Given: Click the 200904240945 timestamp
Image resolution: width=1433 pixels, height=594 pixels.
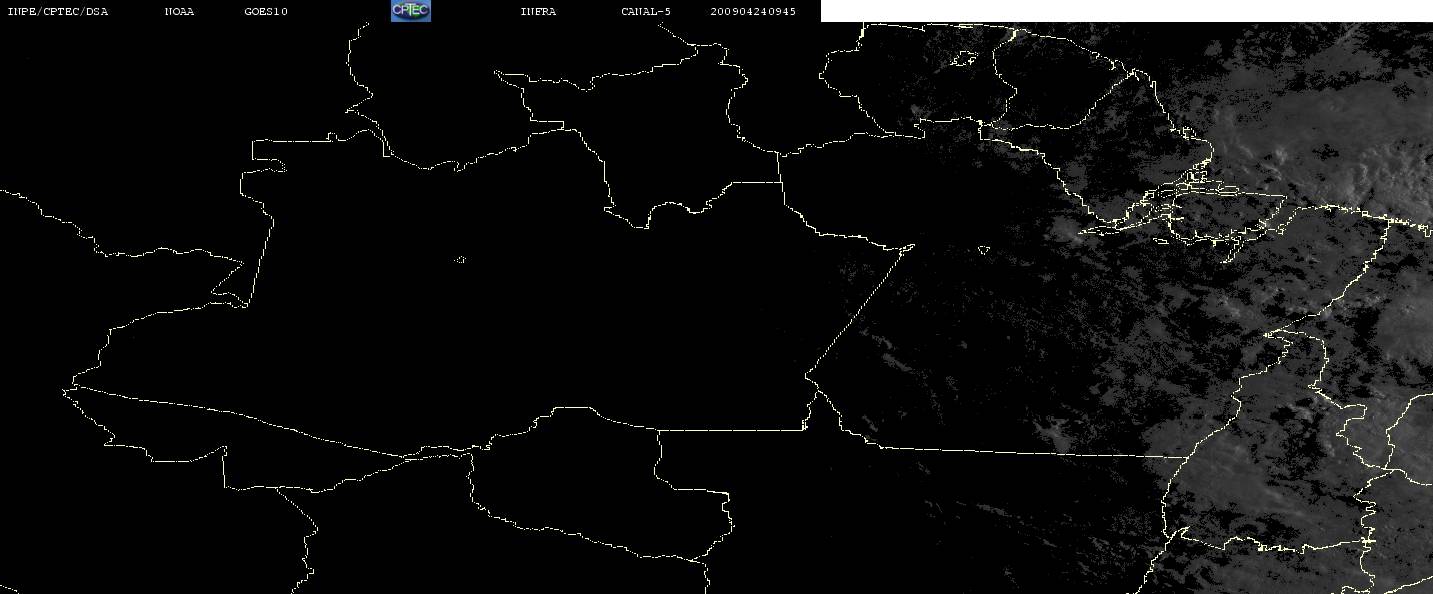Looking at the screenshot, I should tap(753, 12).
